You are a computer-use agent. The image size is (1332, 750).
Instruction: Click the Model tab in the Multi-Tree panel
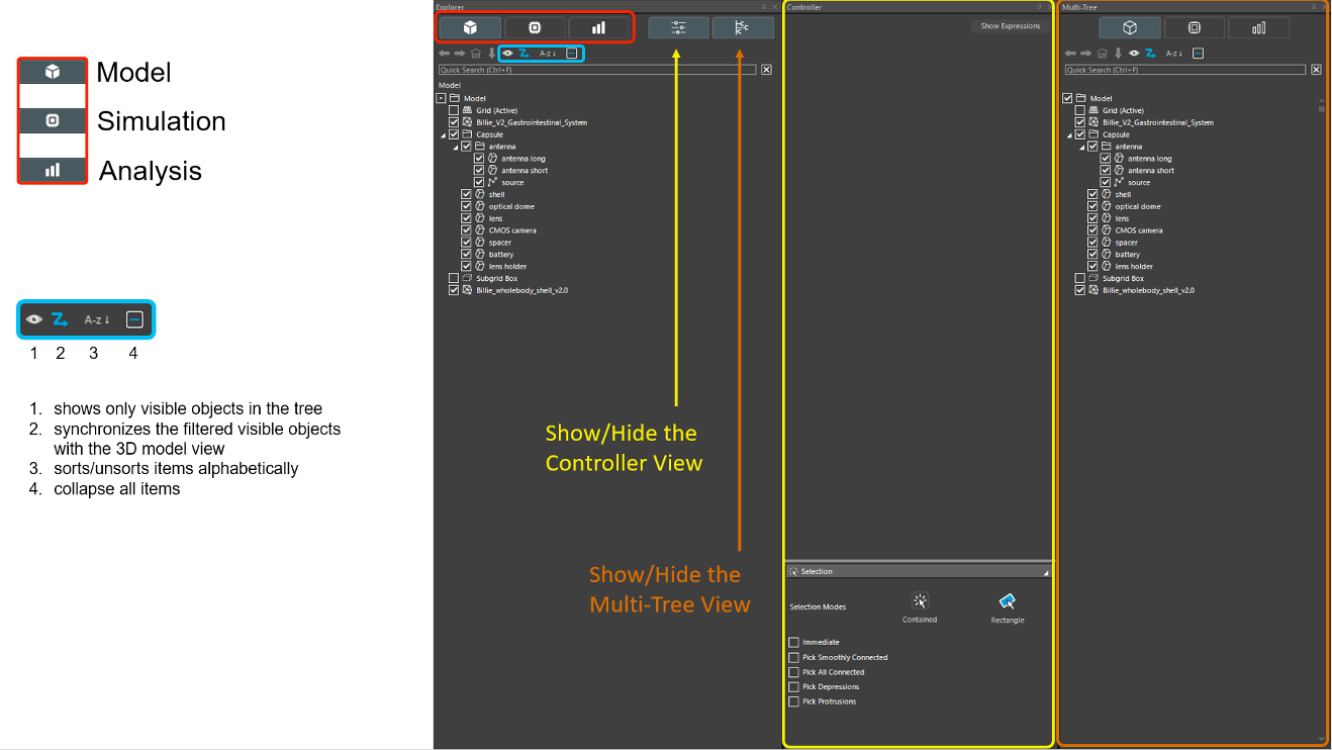1129,27
